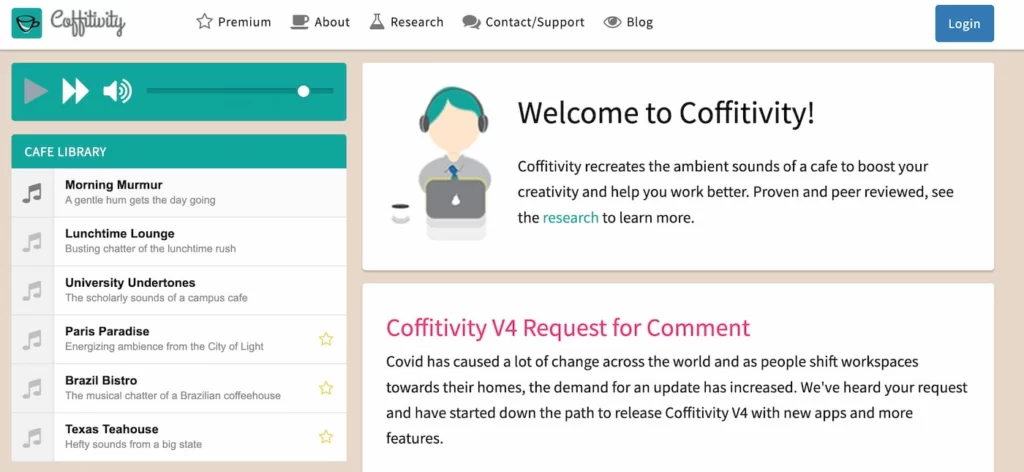Go to the About page
Image resolution: width=1024 pixels, height=472 pixels.
[x=320, y=22]
